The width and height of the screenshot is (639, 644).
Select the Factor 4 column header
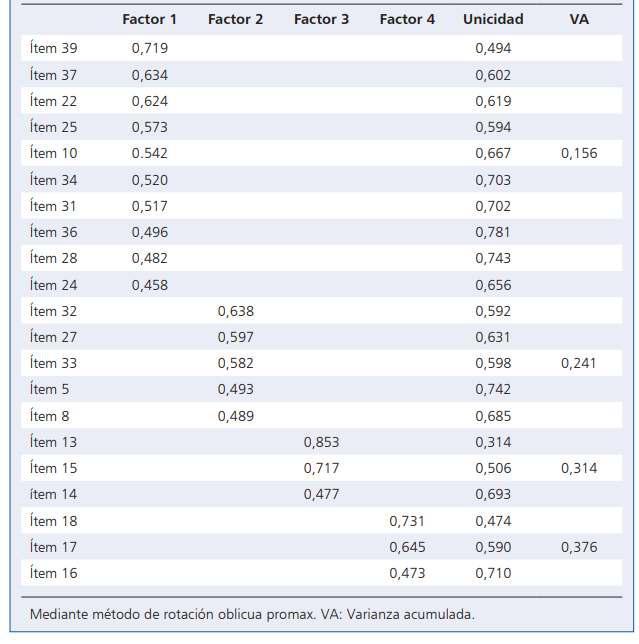point(407,19)
